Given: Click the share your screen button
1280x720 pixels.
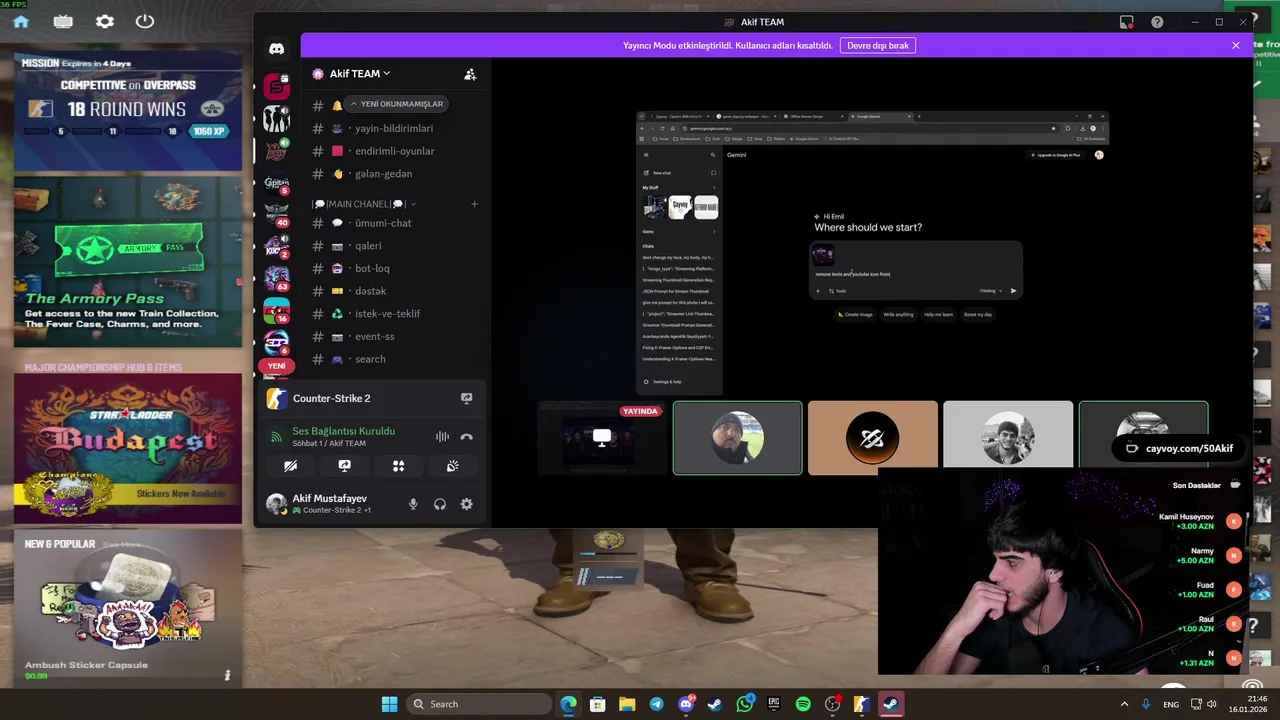Looking at the screenshot, I should tap(344, 466).
